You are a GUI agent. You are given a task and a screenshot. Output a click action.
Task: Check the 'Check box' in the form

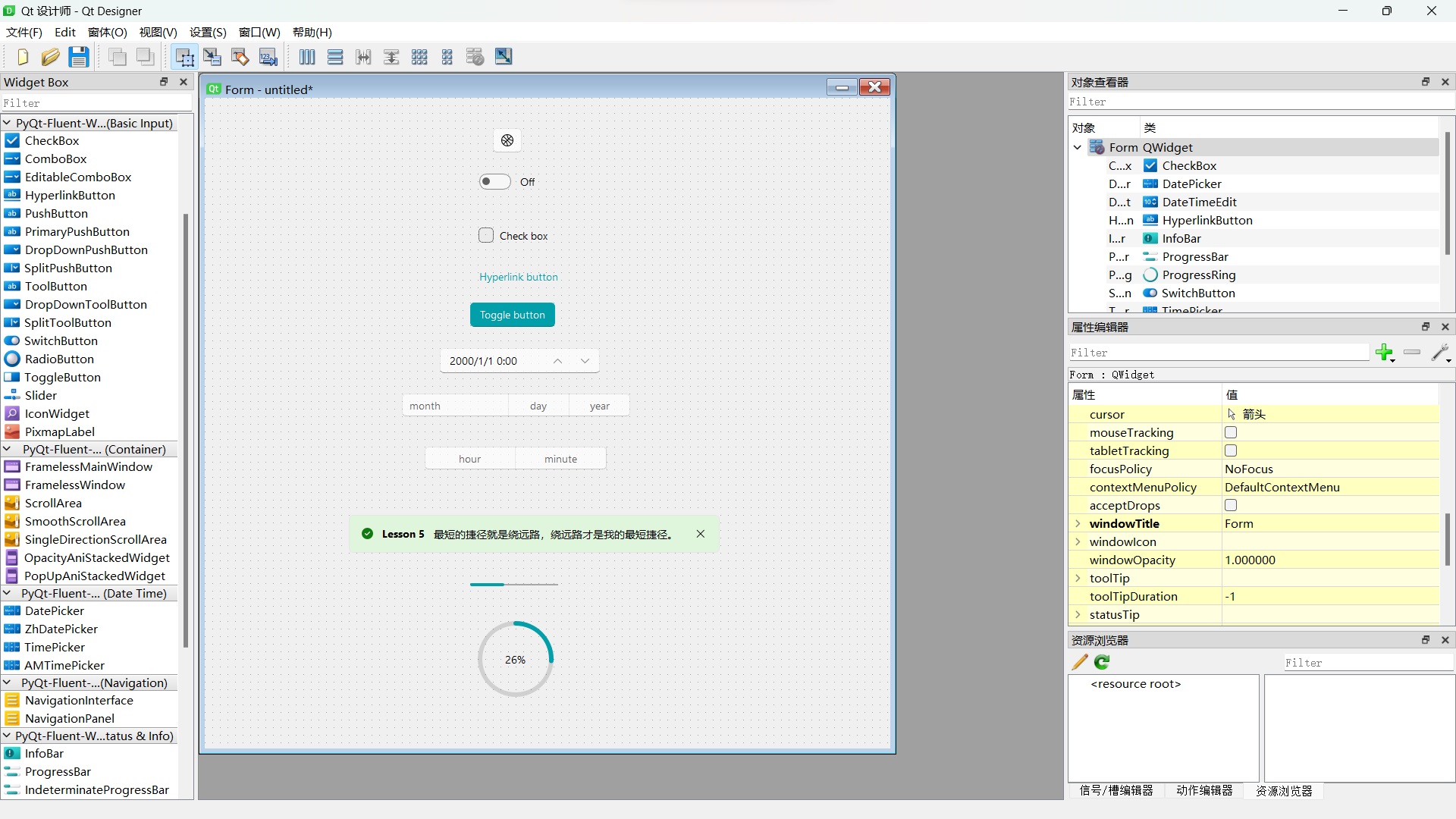(x=485, y=235)
